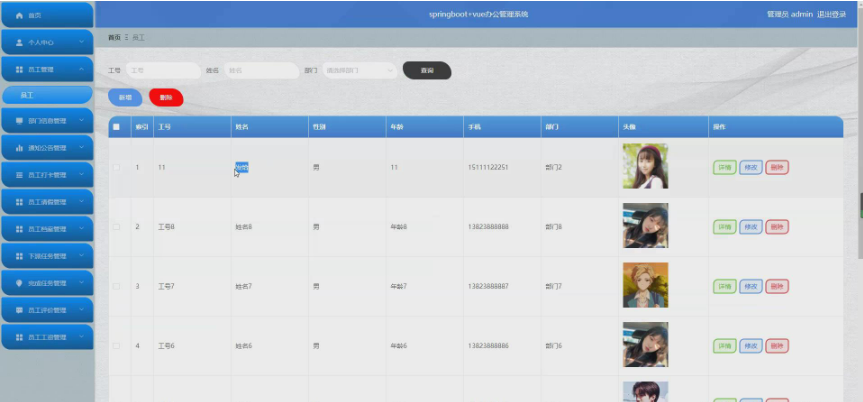Click the avatar thumbnail in row 工号7

pyautogui.click(x=646, y=285)
